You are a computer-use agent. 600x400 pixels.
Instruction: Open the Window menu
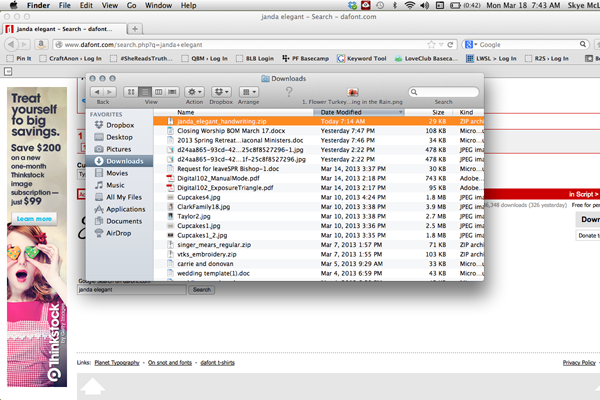(x=158, y=5)
